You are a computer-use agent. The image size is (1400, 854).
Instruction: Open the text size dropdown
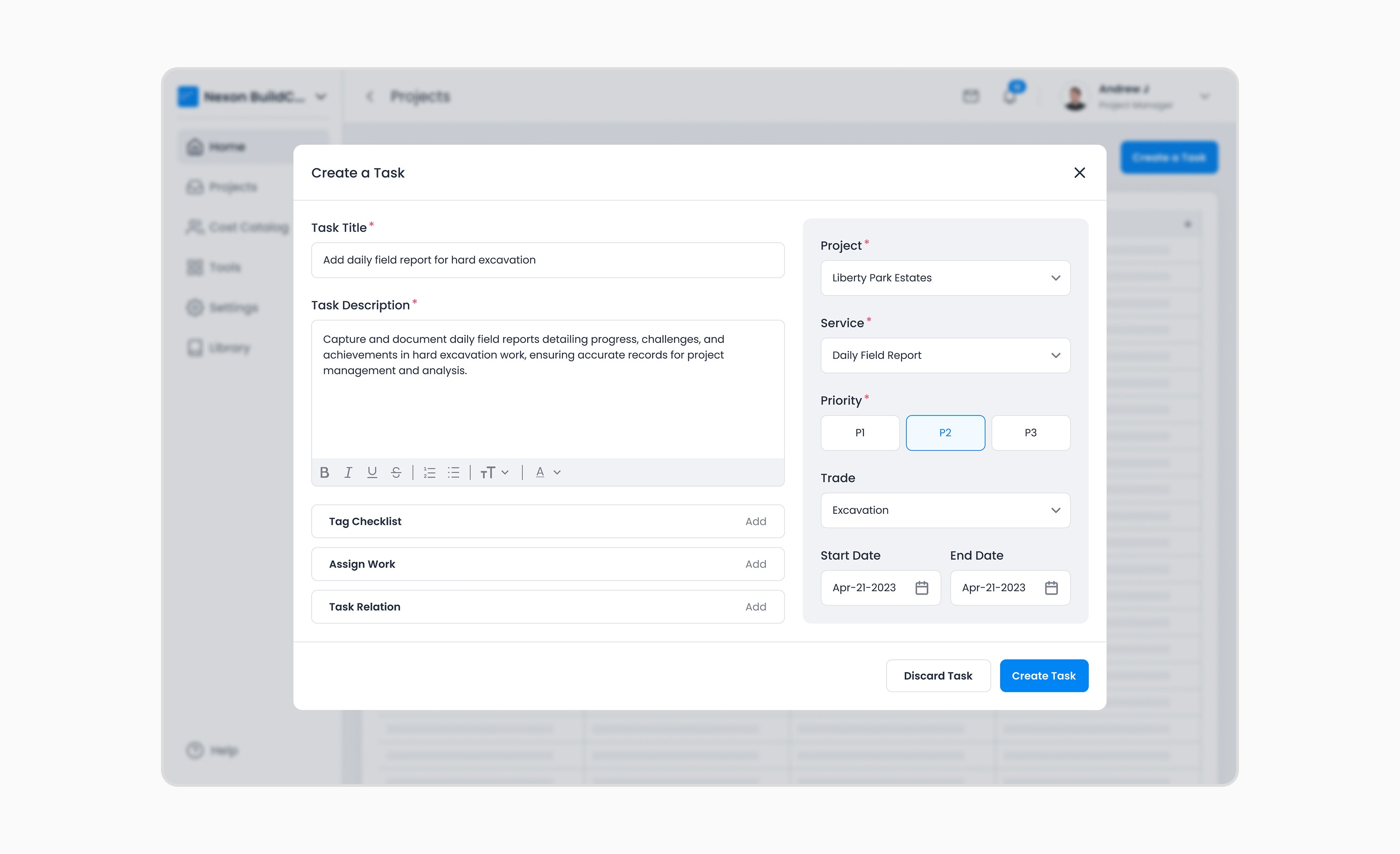(494, 472)
